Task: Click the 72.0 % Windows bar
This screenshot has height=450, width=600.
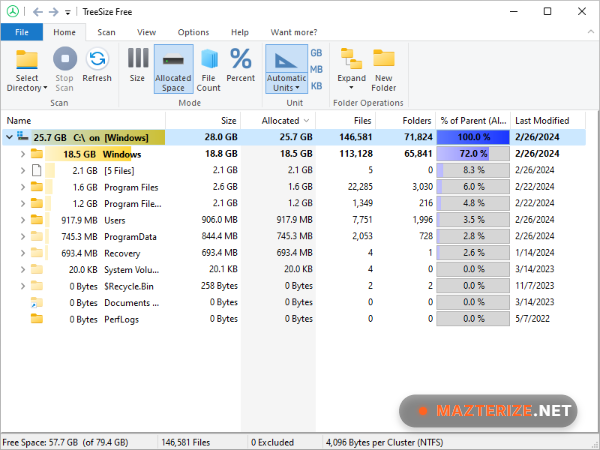Action: [473, 154]
